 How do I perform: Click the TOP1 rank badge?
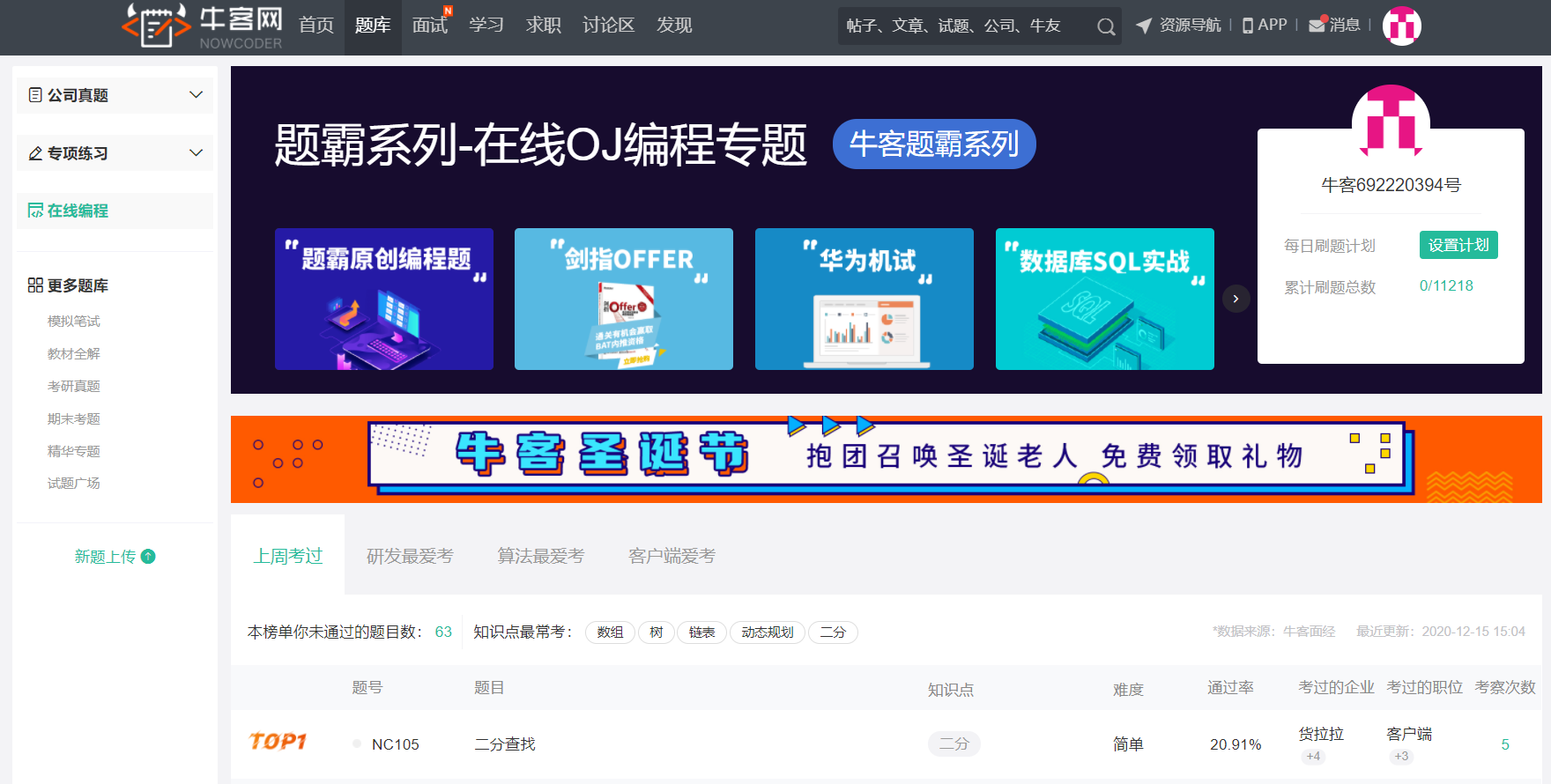pyautogui.click(x=278, y=742)
